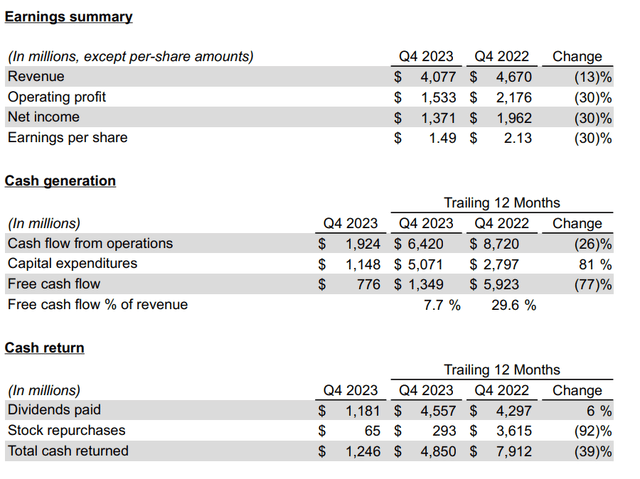Click Total cash returned change value (39)%
640x479 pixels.
pos(593,452)
